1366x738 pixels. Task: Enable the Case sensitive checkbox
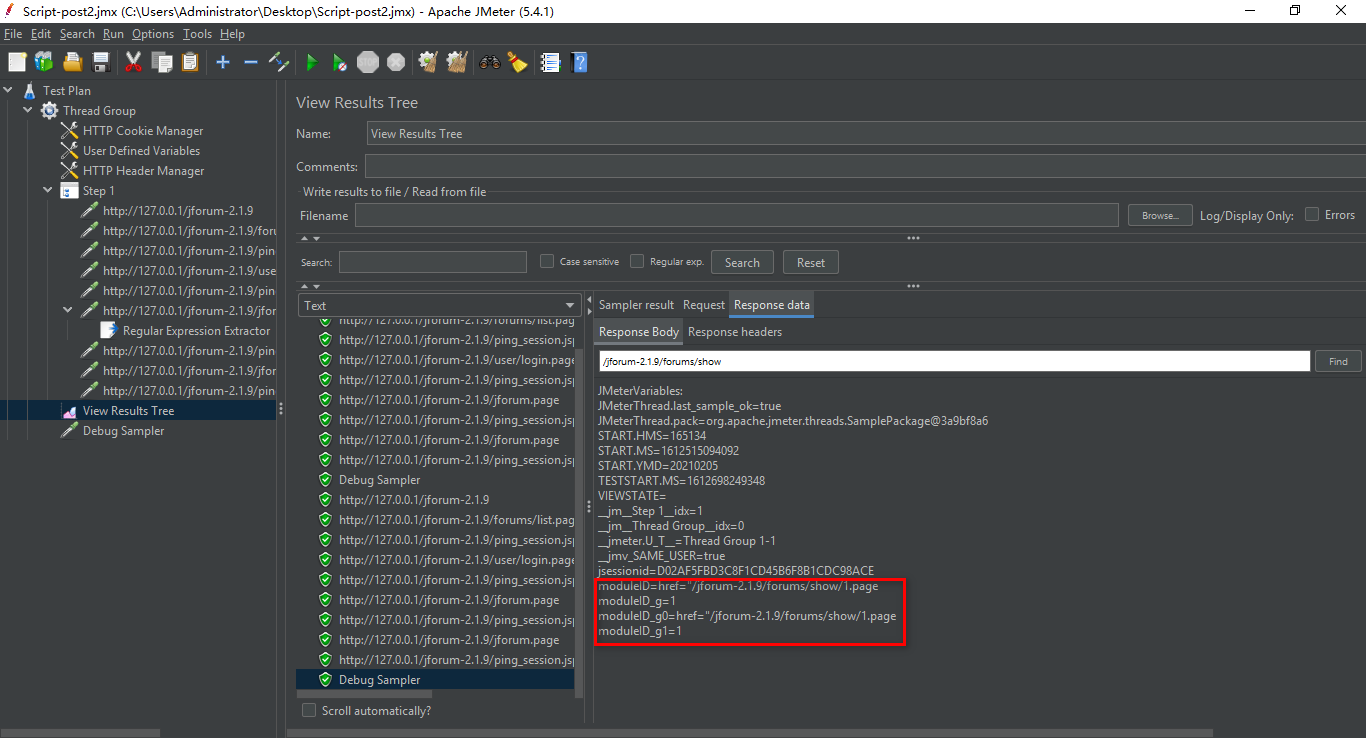click(547, 261)
